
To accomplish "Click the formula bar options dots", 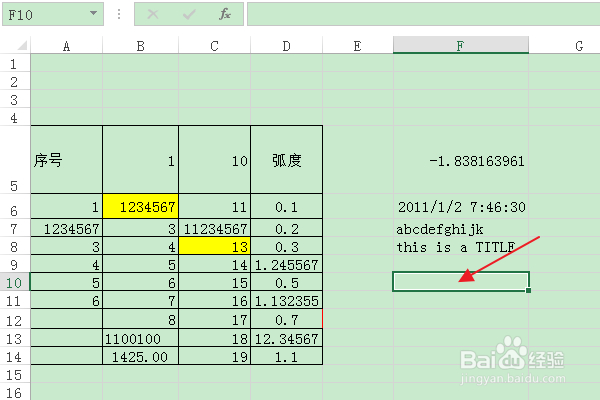I will coord(119,15).
